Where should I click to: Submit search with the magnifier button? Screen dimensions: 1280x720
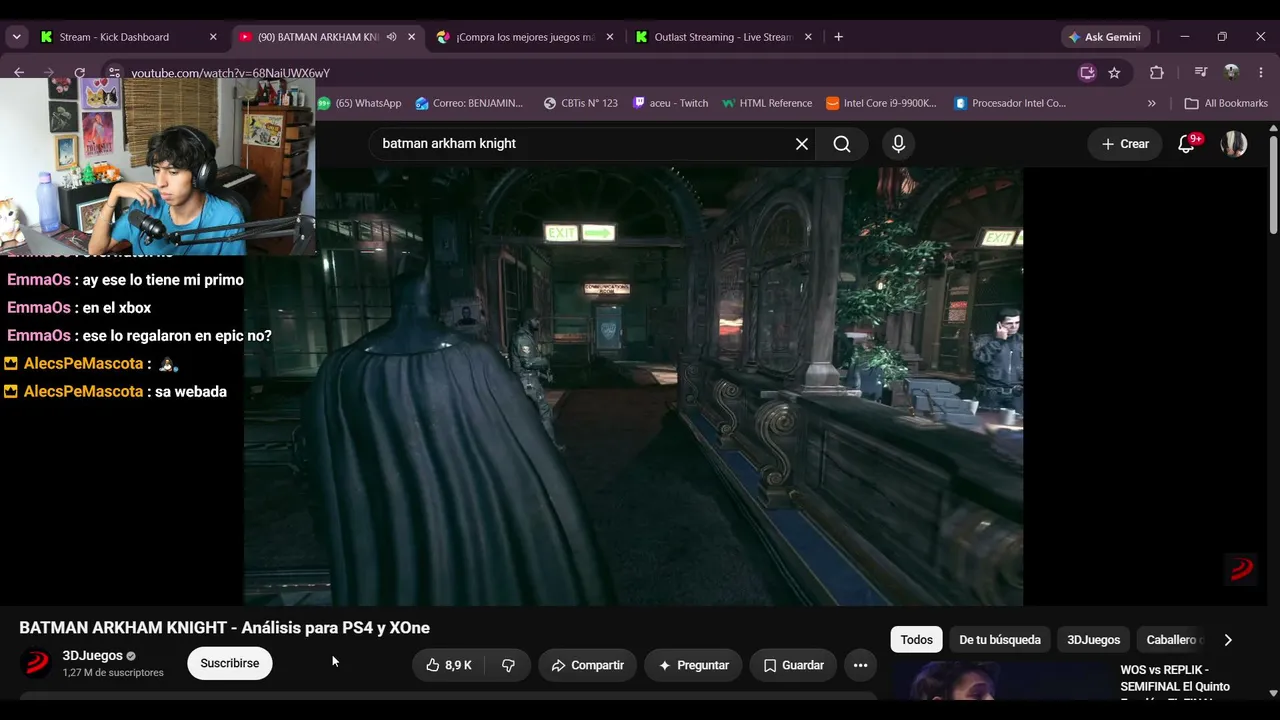pyautogui.click(x=842, y=144)
